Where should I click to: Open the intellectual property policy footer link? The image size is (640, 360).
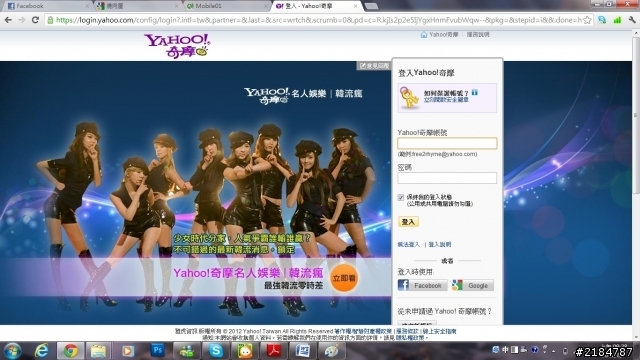(363, 331)
